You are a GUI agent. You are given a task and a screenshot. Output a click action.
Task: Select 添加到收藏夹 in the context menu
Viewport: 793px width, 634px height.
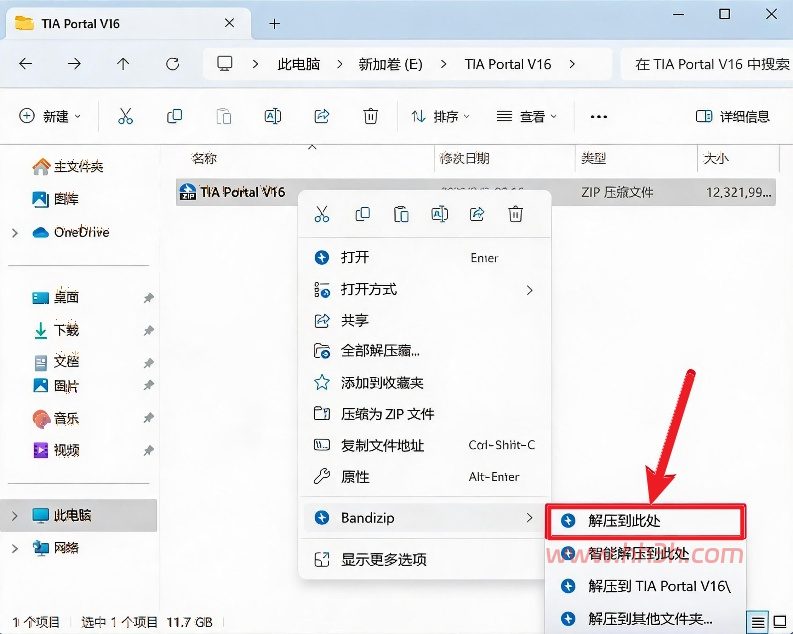coord(424,383)
